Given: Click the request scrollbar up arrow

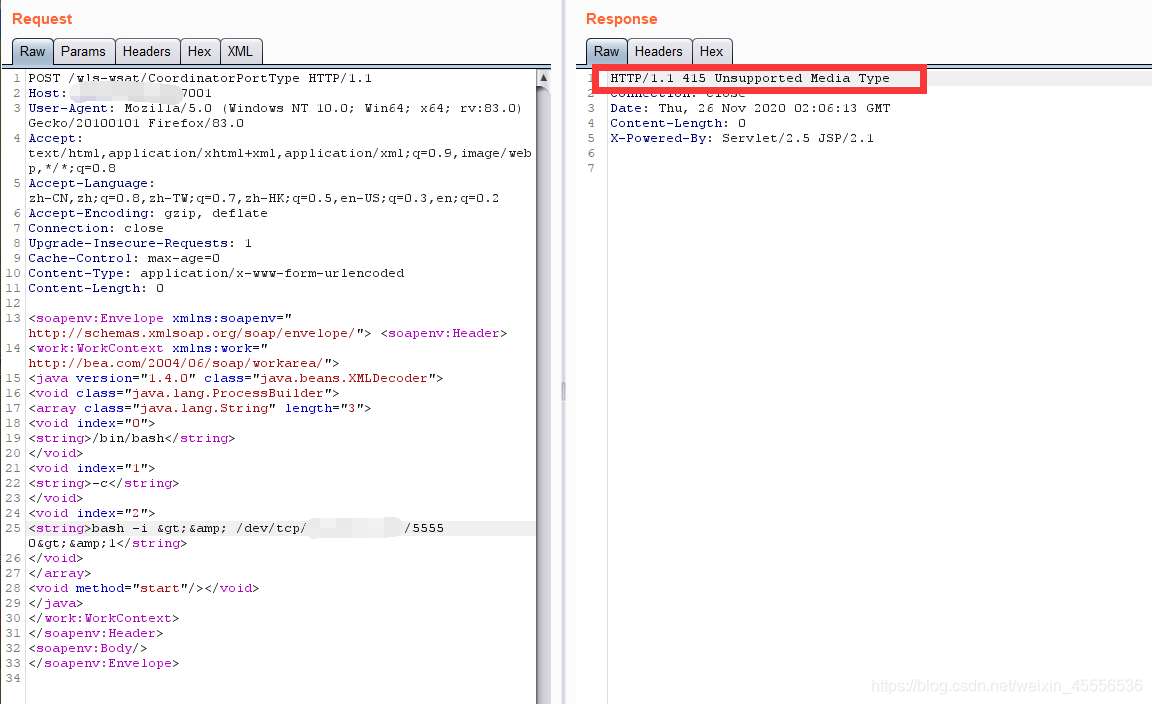Looking at the screenshot, I should click(544, 77).
